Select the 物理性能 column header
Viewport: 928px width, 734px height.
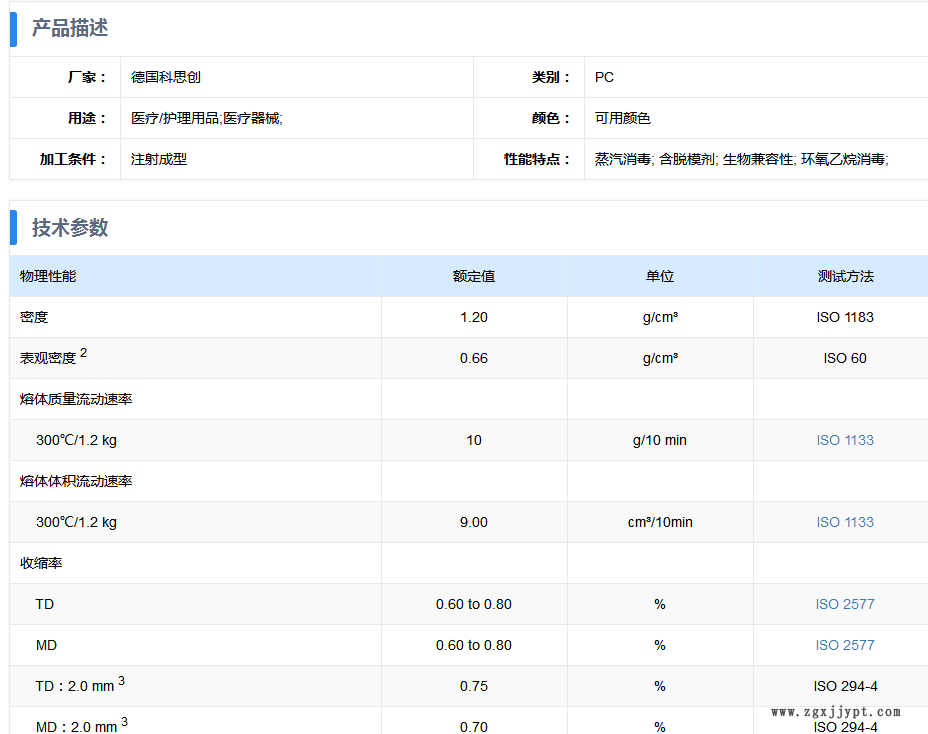click(x=48, y=276)
